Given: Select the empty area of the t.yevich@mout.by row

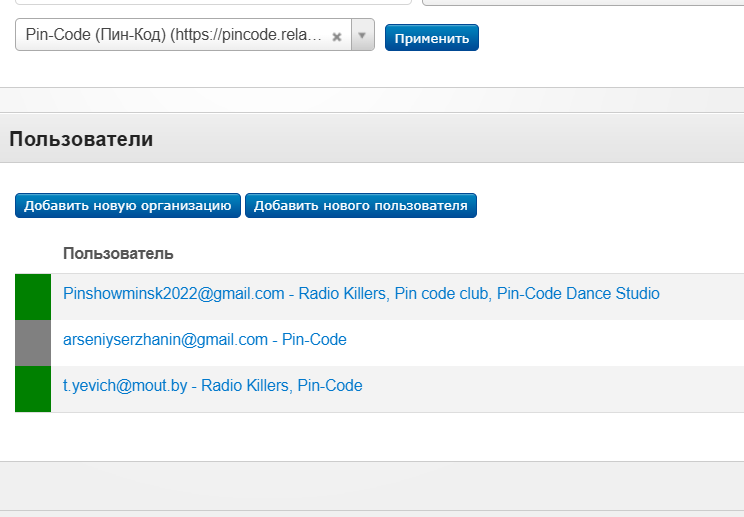Looking at the screenshot, I should [553, 389].
